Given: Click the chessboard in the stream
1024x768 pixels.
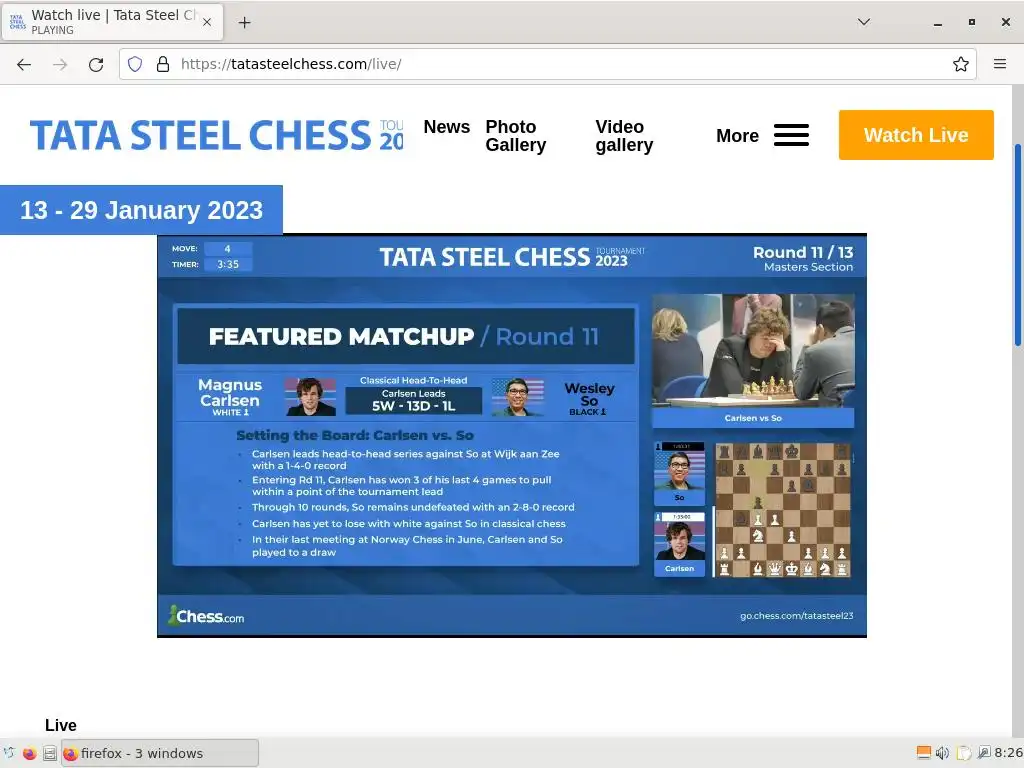Looking at the screenshot, I should pos(782,509).
